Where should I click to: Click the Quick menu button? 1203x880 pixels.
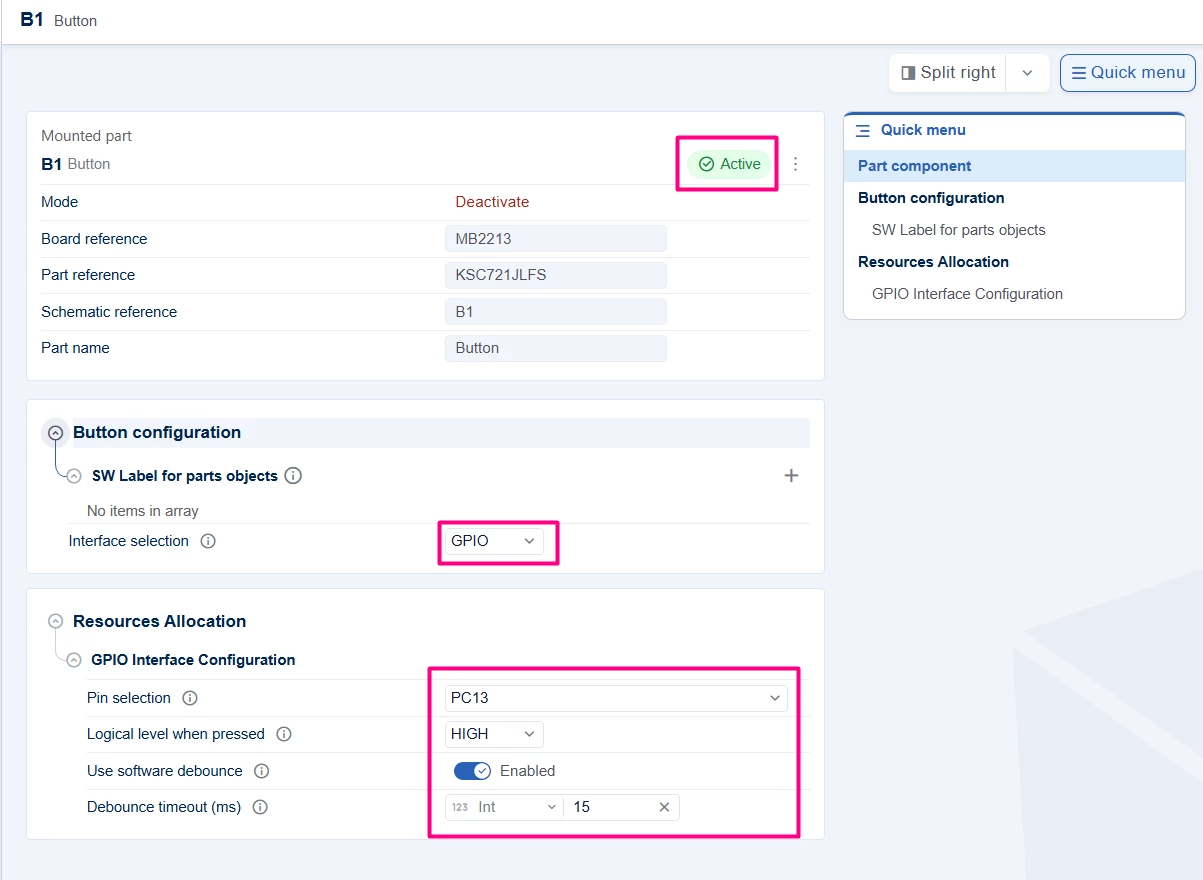tap(1128, 73)
